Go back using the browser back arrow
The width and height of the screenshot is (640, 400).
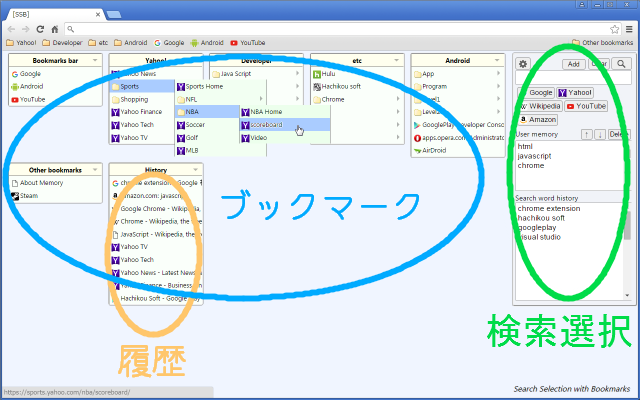coord(11,29)
